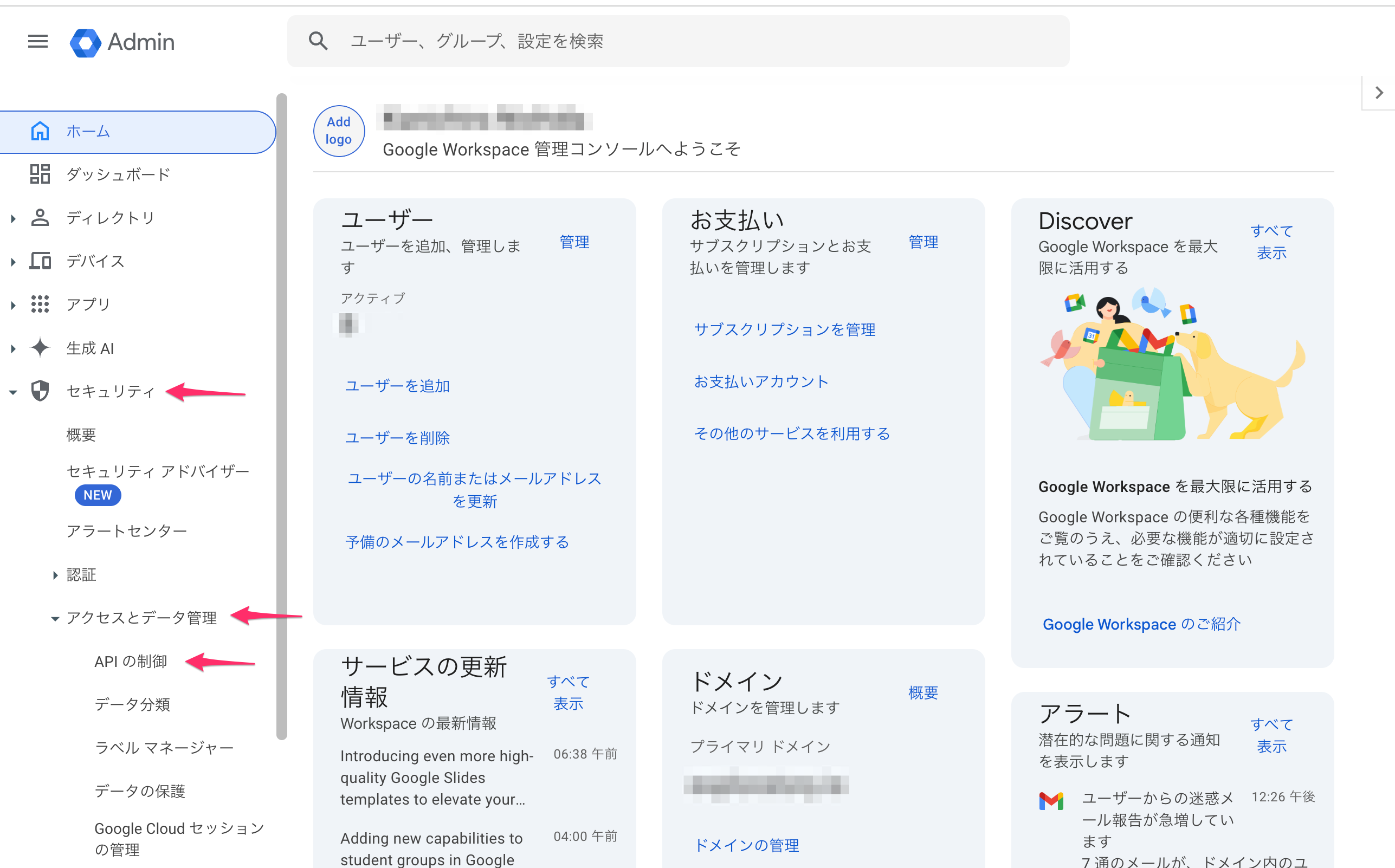Image resolution: width=1395 pixels, height=868 pixels.
Task: Click the Gmail icon in alerts card
Action: point(1051,800)
